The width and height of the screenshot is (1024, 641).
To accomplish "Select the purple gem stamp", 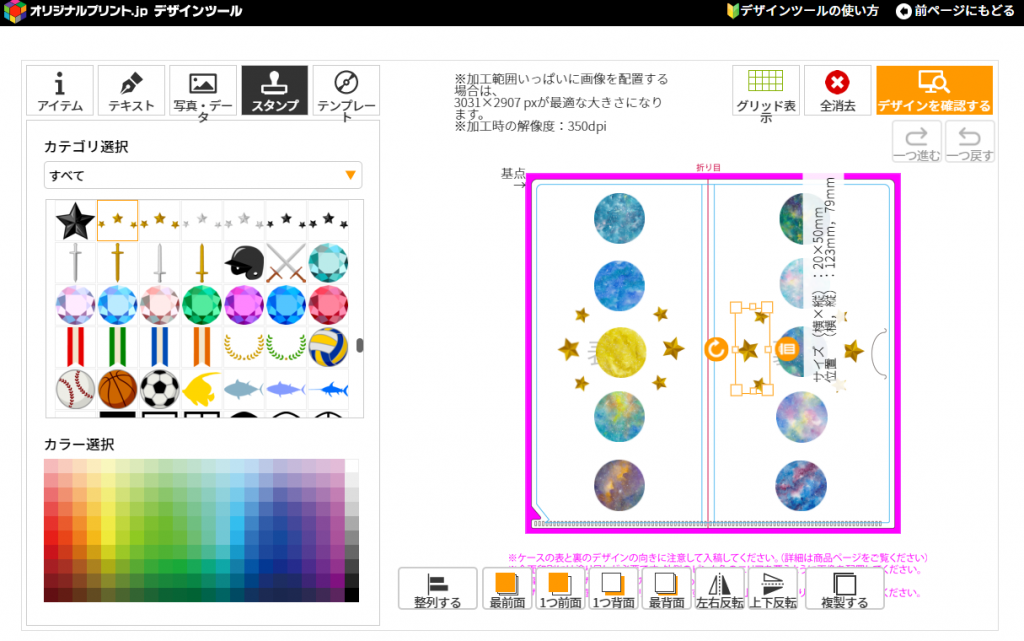I will [244, 305].
